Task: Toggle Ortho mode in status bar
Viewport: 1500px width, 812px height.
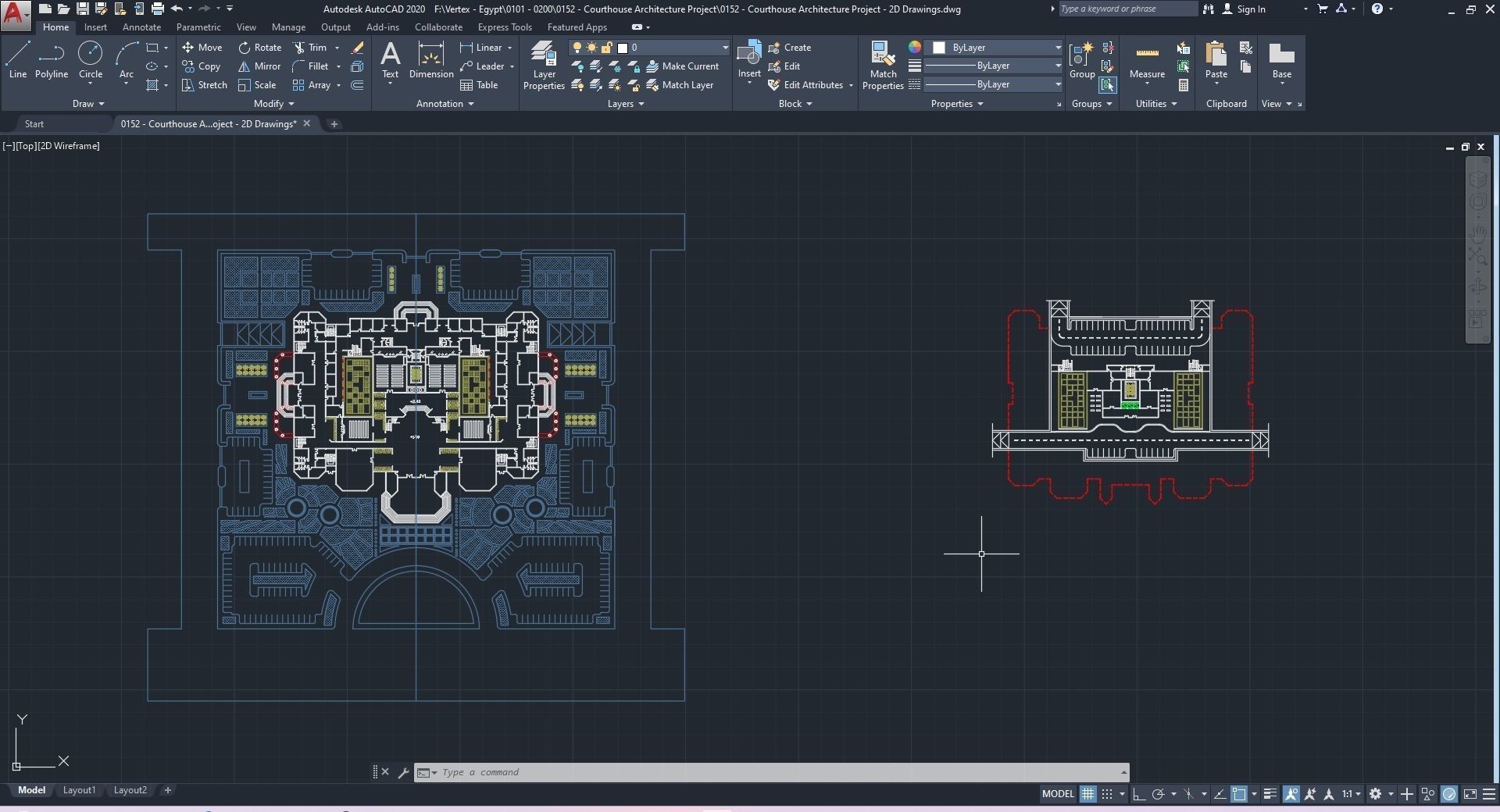Action: coord(1139,794)
